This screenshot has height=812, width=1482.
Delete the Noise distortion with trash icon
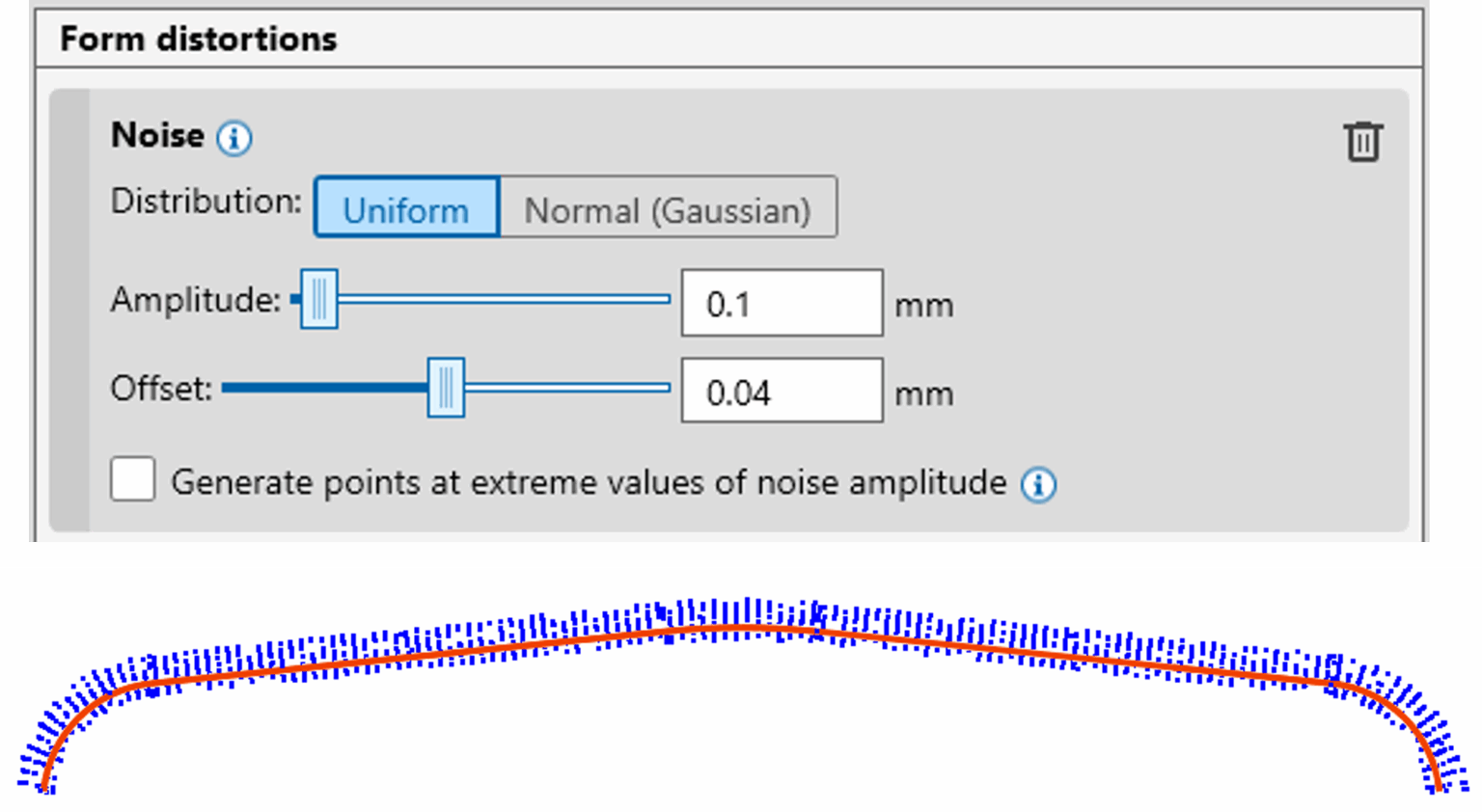click(1362, 142)
